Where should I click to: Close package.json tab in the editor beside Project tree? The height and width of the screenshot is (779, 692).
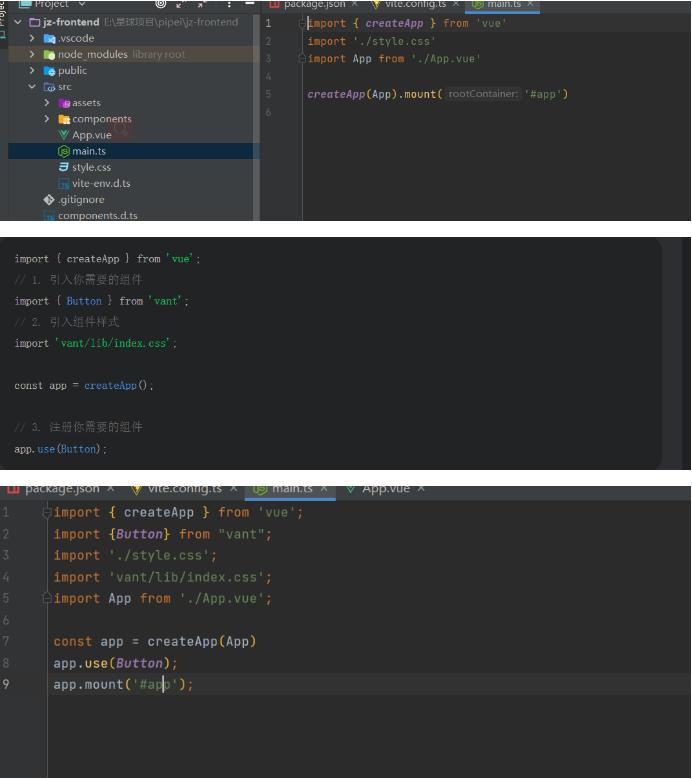click(x=354, y=4)
